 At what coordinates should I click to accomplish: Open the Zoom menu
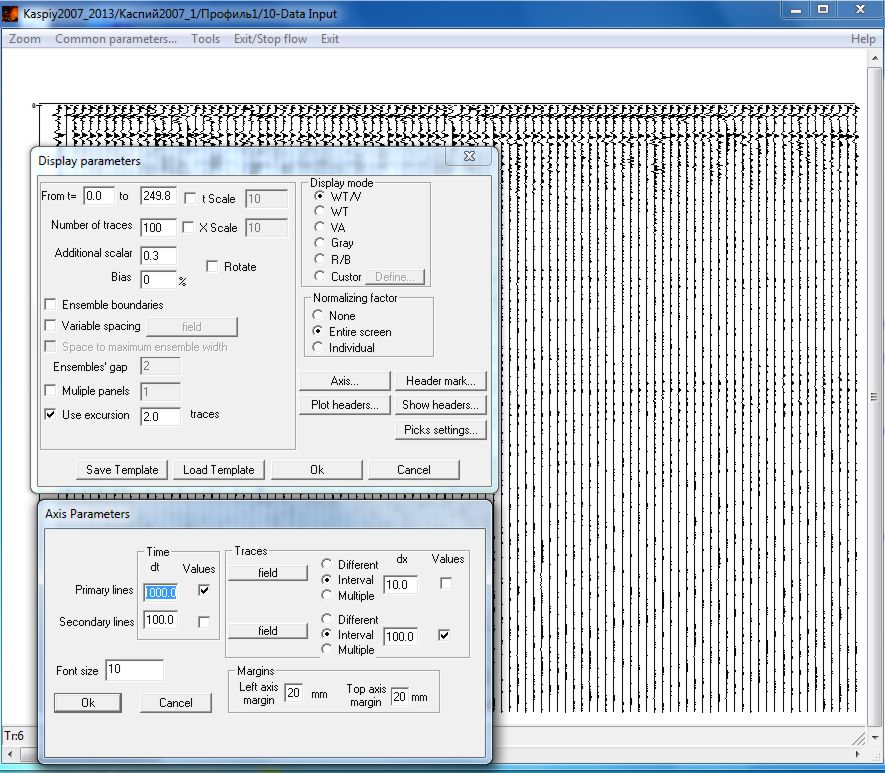25,39
